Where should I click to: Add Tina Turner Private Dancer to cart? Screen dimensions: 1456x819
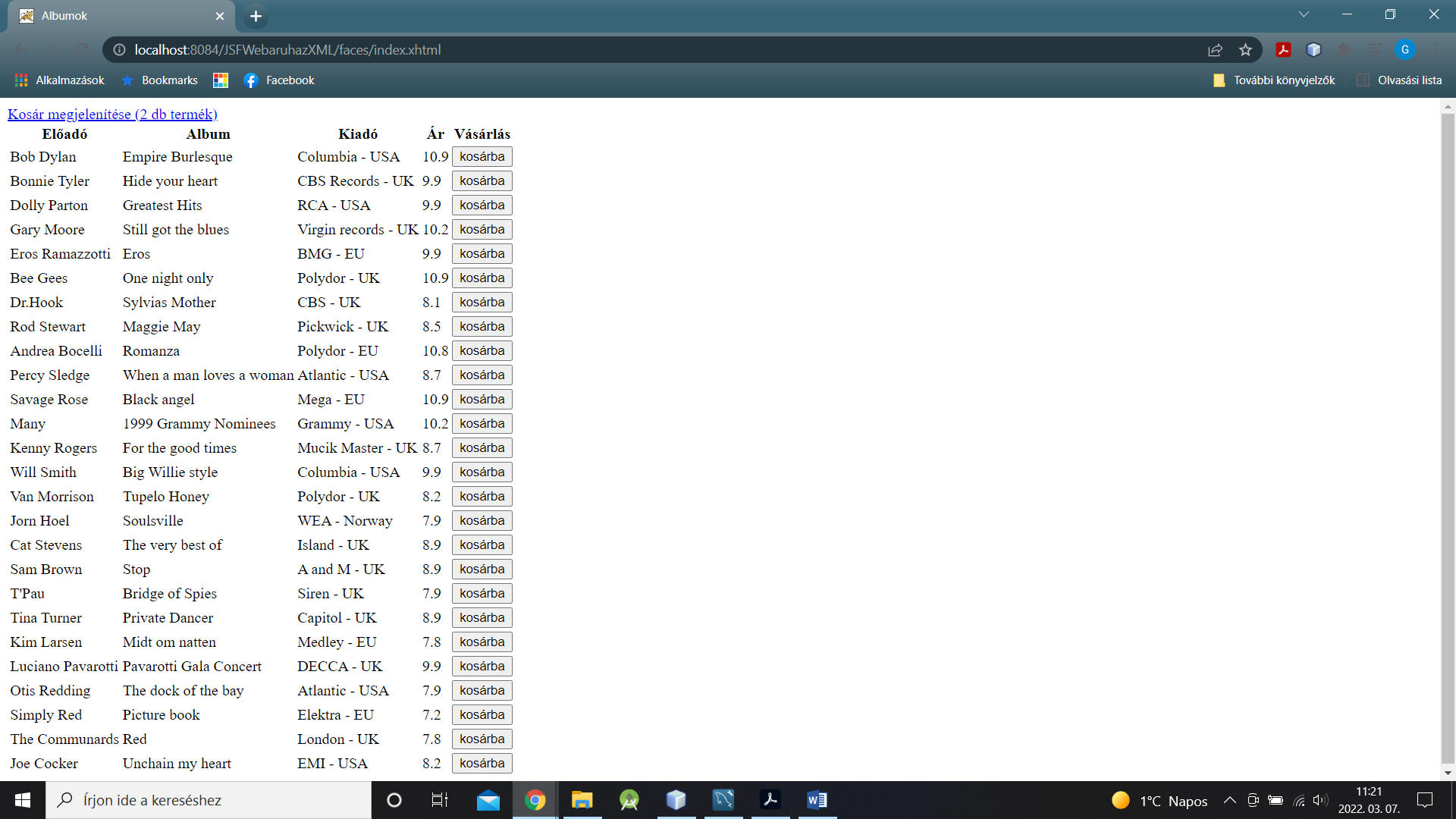click(482, 618)
